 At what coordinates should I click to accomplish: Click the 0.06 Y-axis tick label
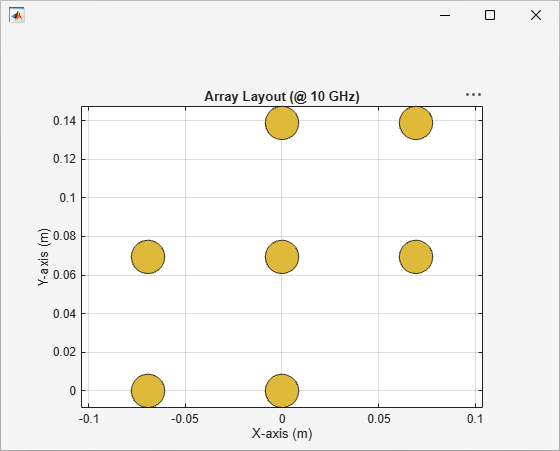tap(64, 275)
